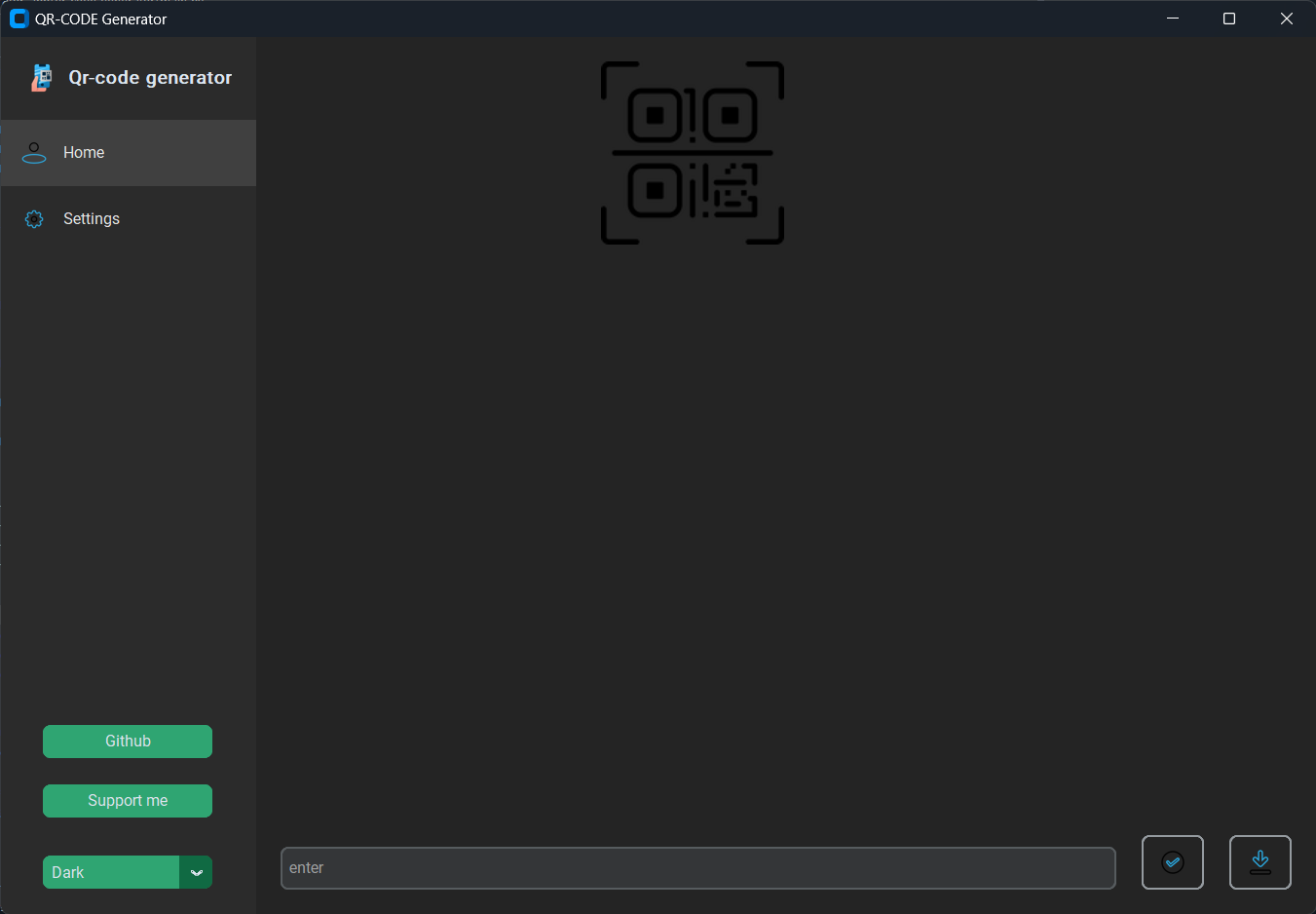The height and width of the screenshot is (914, 1316).
Task: Open the Home page in sidebar
Action: point(128,153)
